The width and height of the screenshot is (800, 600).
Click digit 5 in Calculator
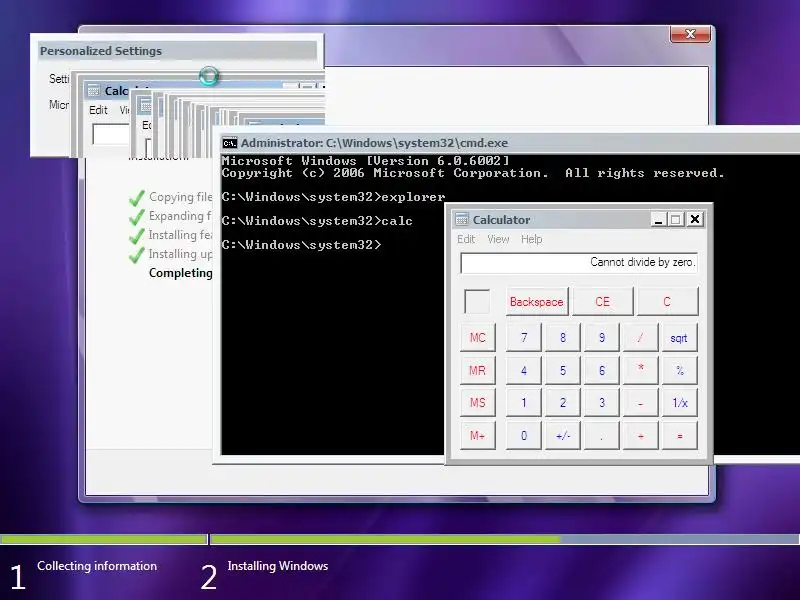point(563,370)
